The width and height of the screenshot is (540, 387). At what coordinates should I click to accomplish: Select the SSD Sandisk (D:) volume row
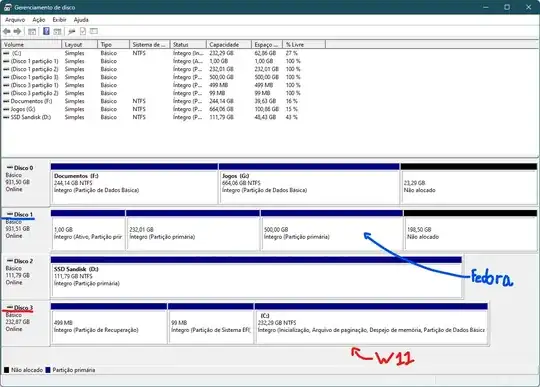152,117
